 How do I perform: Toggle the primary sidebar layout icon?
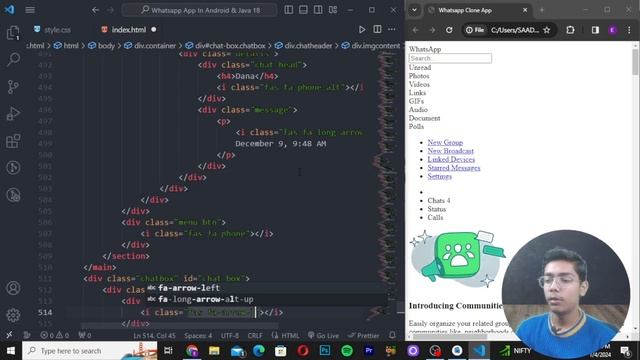tap(289, 10)
